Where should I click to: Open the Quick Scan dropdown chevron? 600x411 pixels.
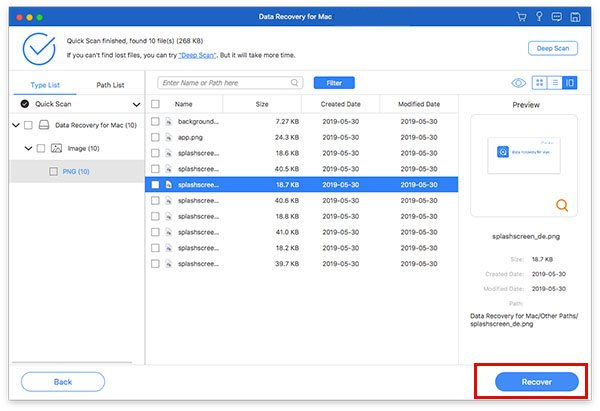click(x=136, y=104)
